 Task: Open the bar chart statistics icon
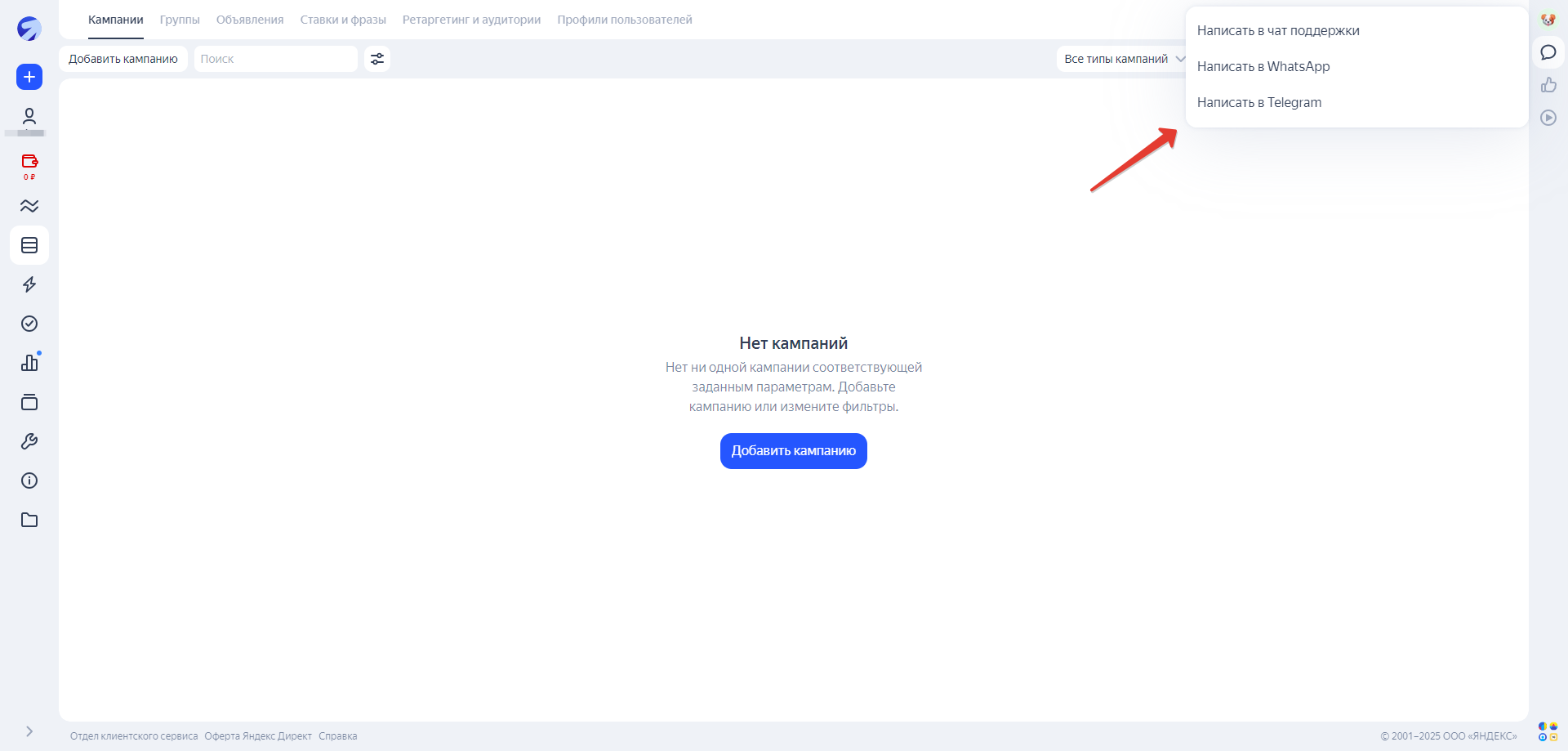point(29,363)
